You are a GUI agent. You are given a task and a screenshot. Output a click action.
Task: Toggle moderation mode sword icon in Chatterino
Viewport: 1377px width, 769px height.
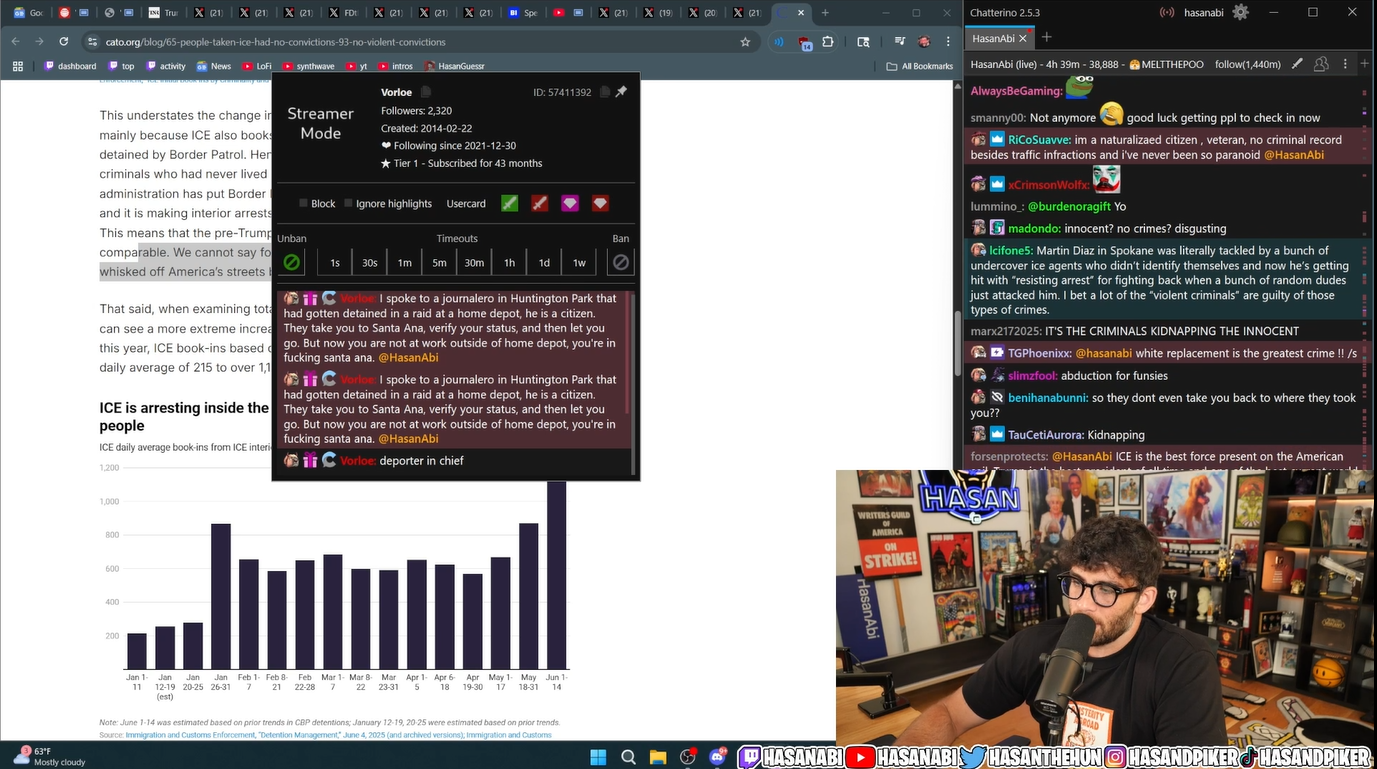[x=1297, y=64]
